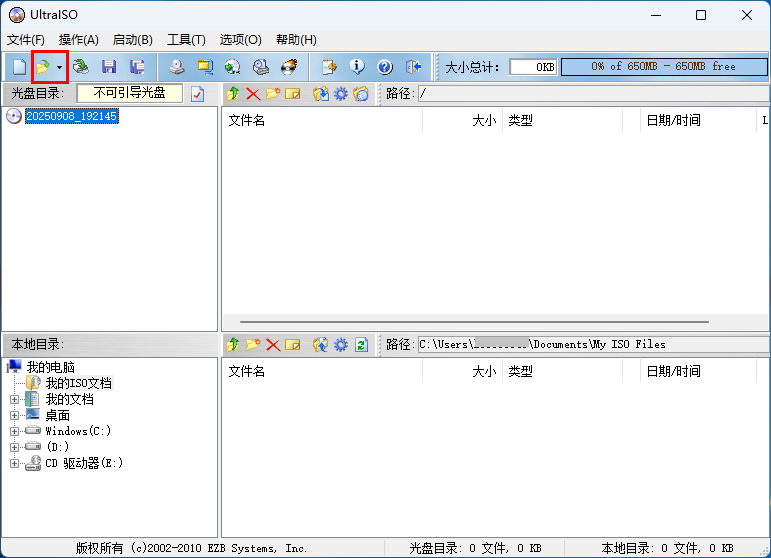Click the notepad with gear toolbar icon

[x=329, y=67]
